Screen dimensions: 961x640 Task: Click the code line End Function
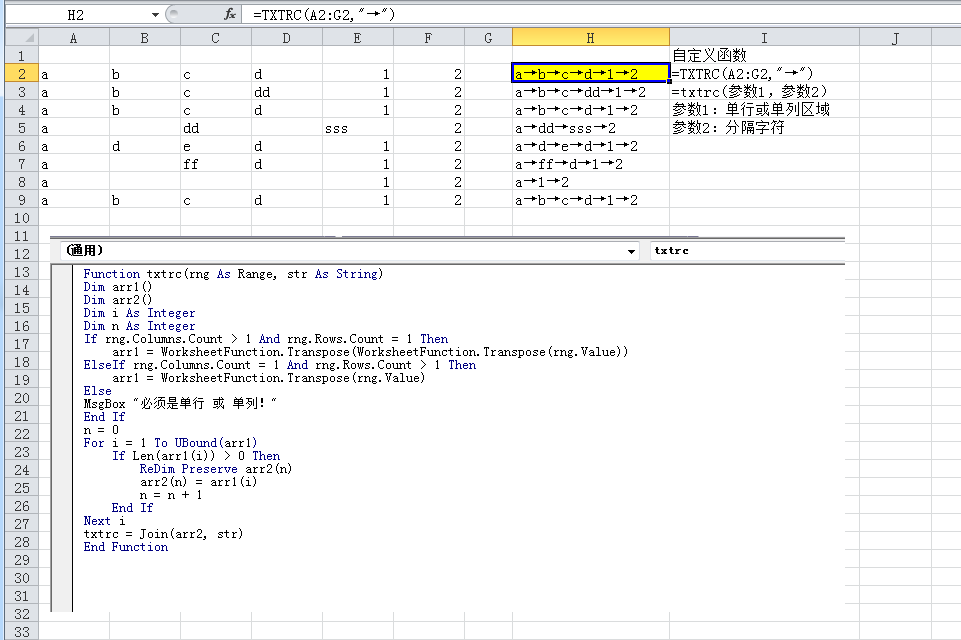tap(126, 547)
